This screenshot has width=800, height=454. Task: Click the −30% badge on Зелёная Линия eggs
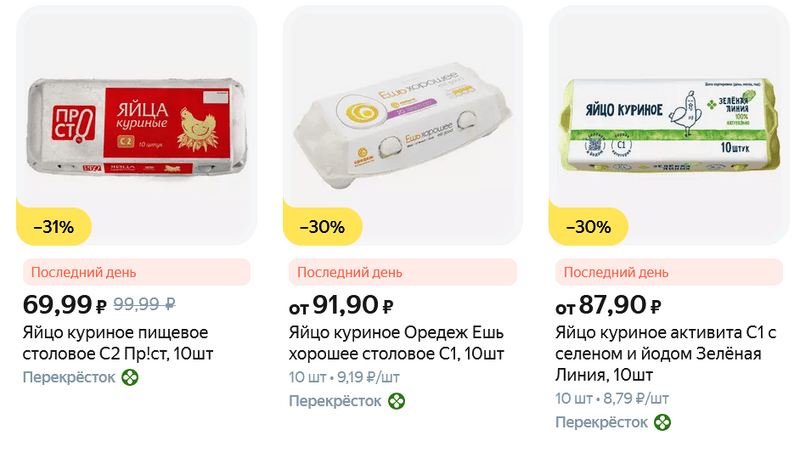pyautogui.click(x=588, y=227)
